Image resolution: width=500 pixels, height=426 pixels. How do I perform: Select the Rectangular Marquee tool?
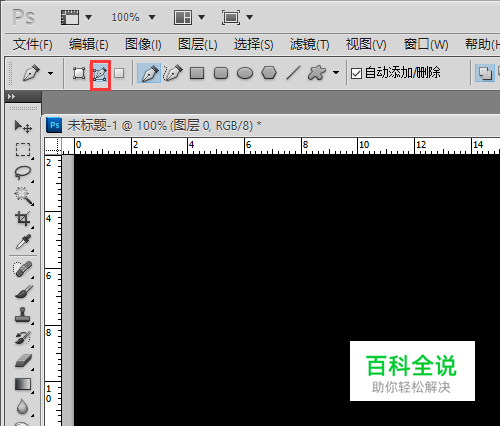click(23, 150)
